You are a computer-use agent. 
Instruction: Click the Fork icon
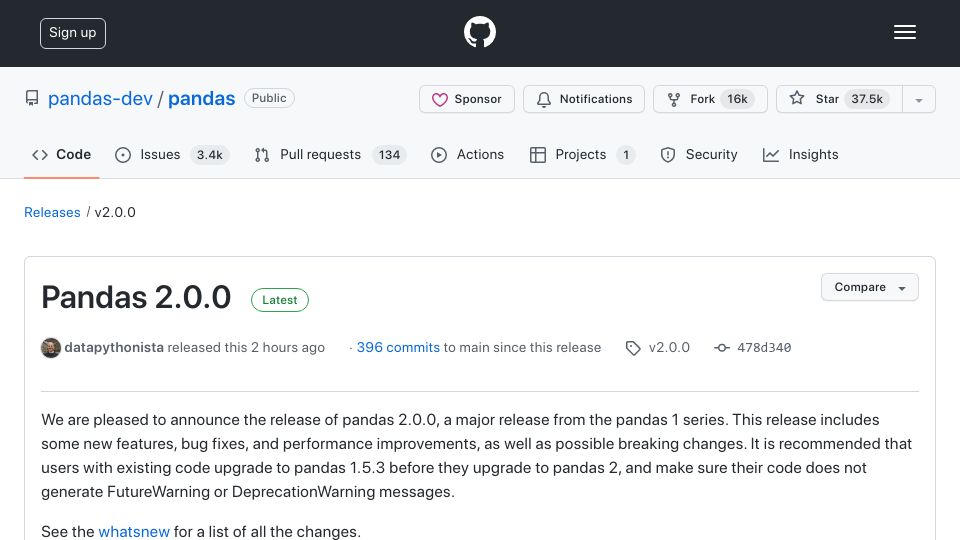[674, 100]
